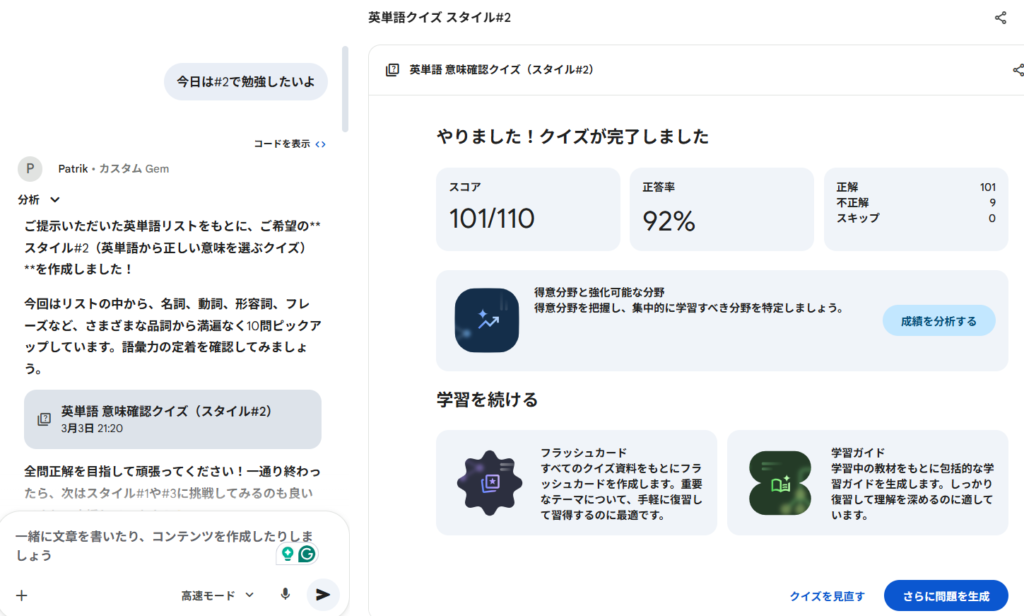This screenshot has height=616, width=1024.
Task: Click the message input text field
Action: [x=145, y=545]
